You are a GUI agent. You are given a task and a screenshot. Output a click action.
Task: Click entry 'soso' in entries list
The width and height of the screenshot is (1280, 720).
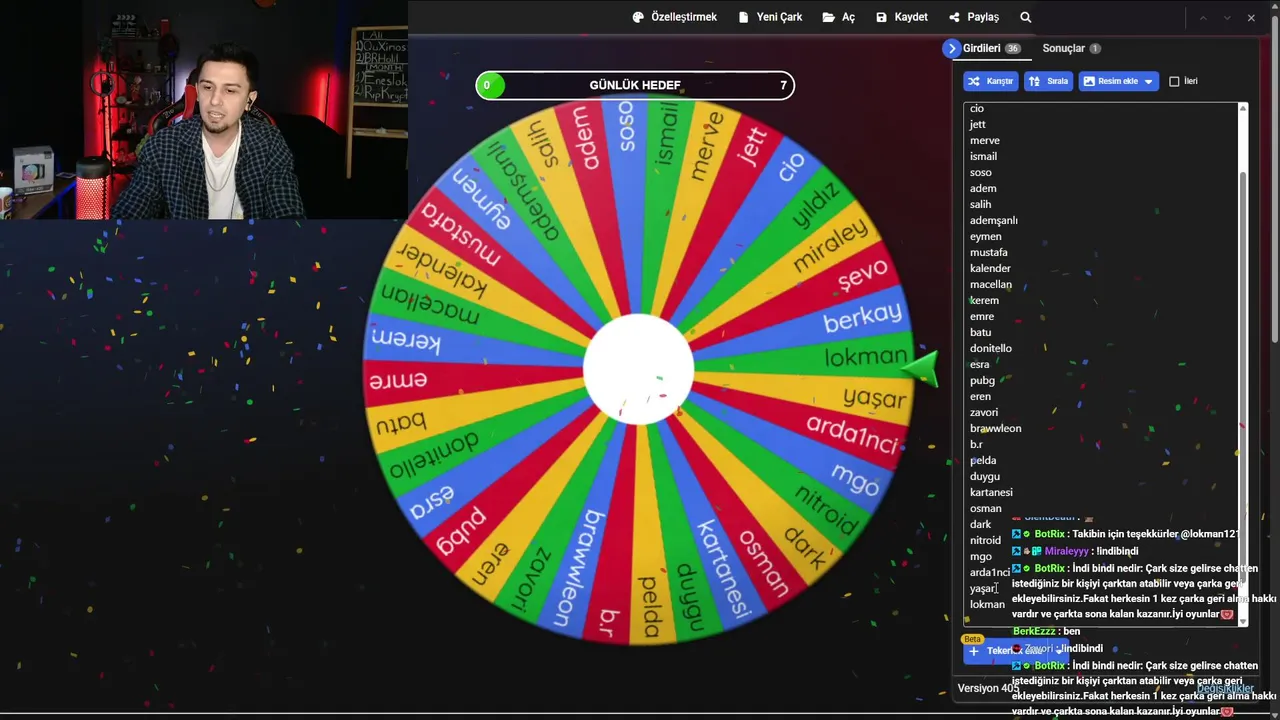(980, 172)
